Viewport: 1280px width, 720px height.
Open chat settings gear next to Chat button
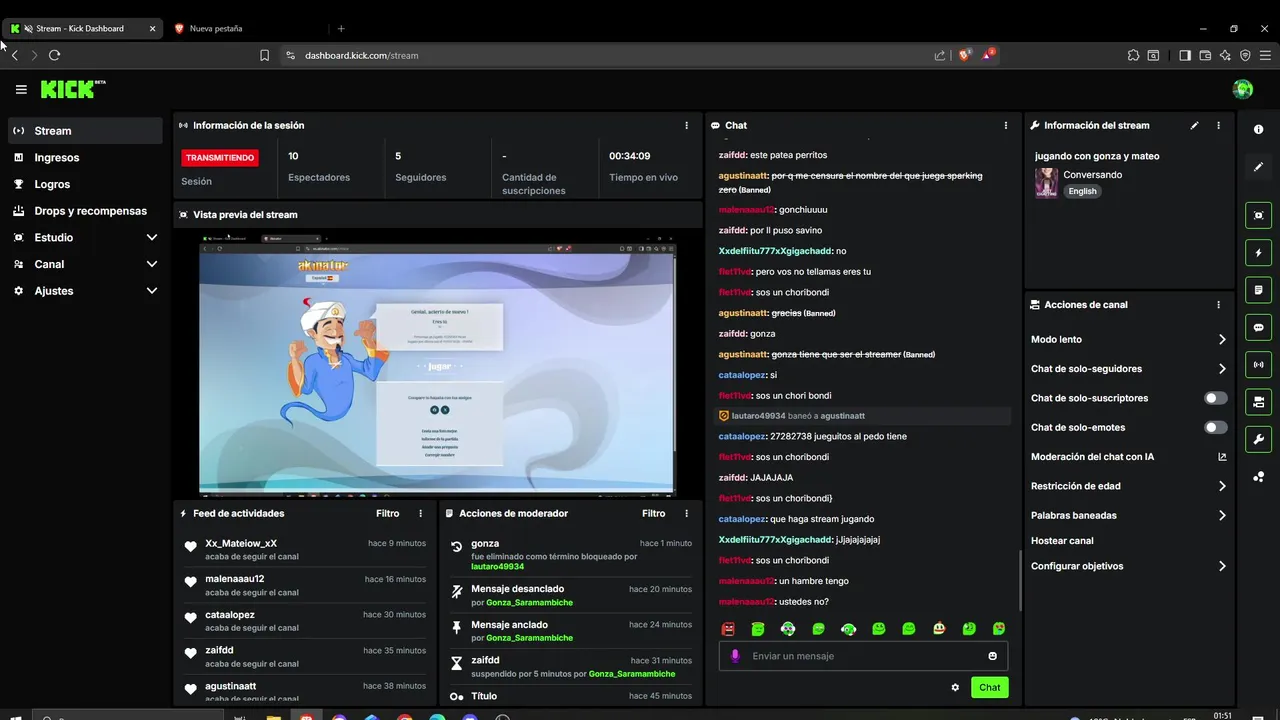[x=955, y=687]
